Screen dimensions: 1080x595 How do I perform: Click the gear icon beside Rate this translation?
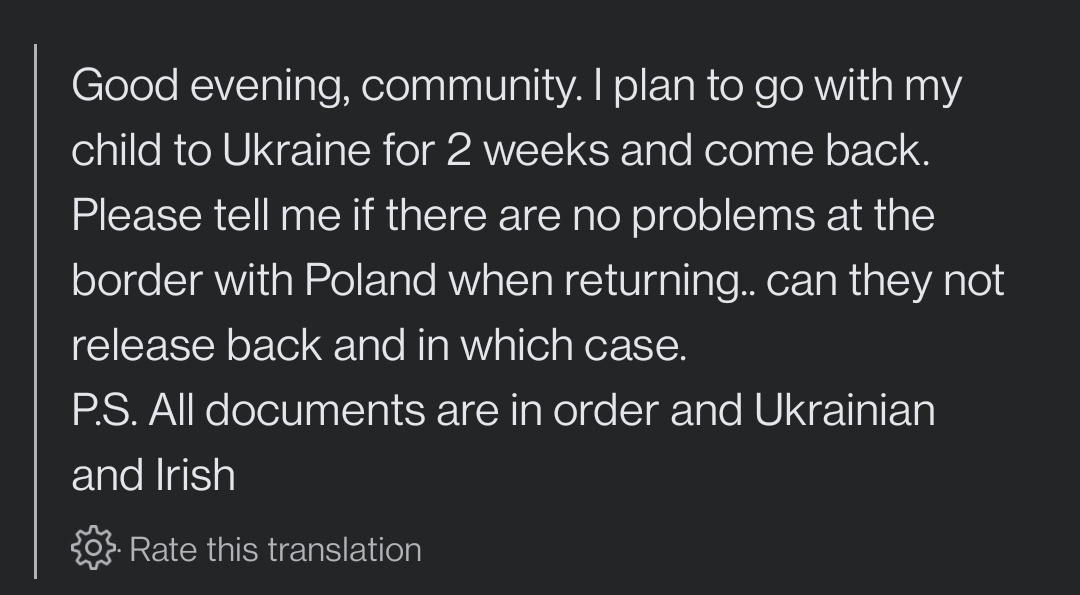click(94, 548)
